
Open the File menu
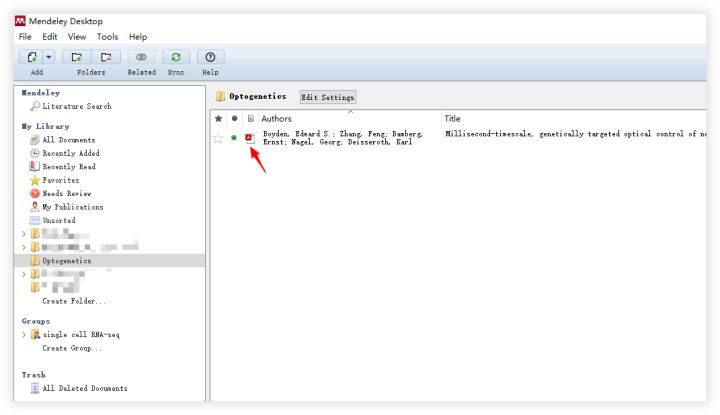point(25,37)
